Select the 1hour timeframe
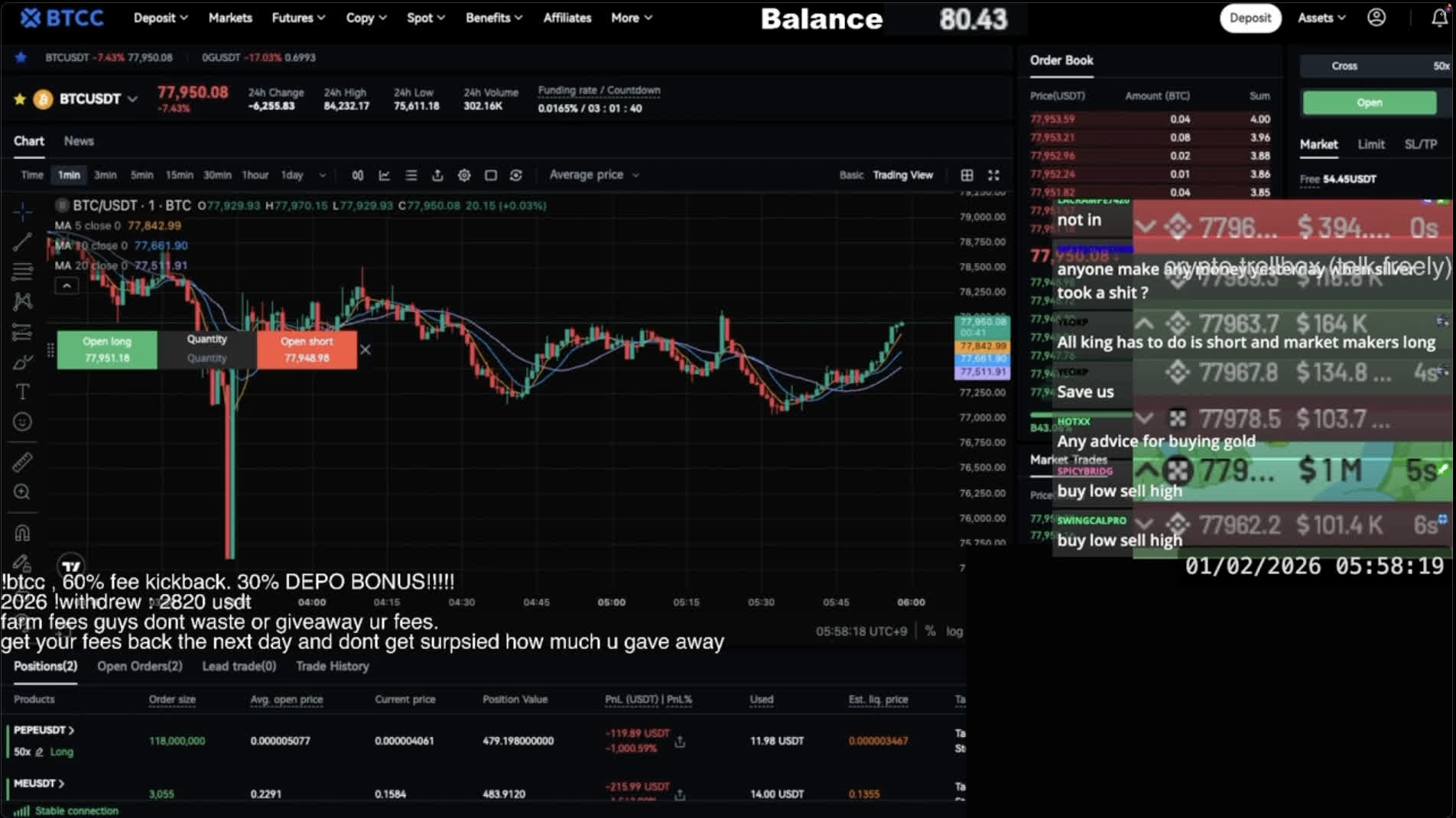1456x818 pixels. 255,175
